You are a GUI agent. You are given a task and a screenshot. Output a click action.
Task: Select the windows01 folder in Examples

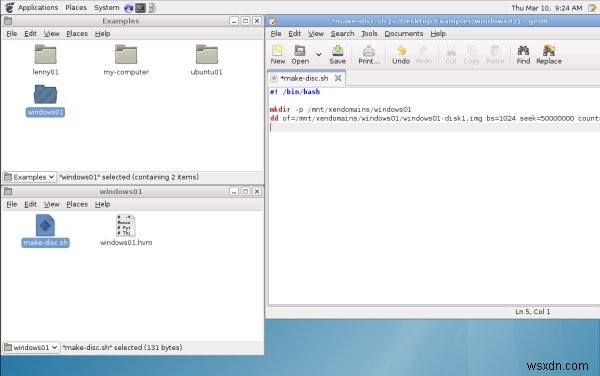coord(45,94)
